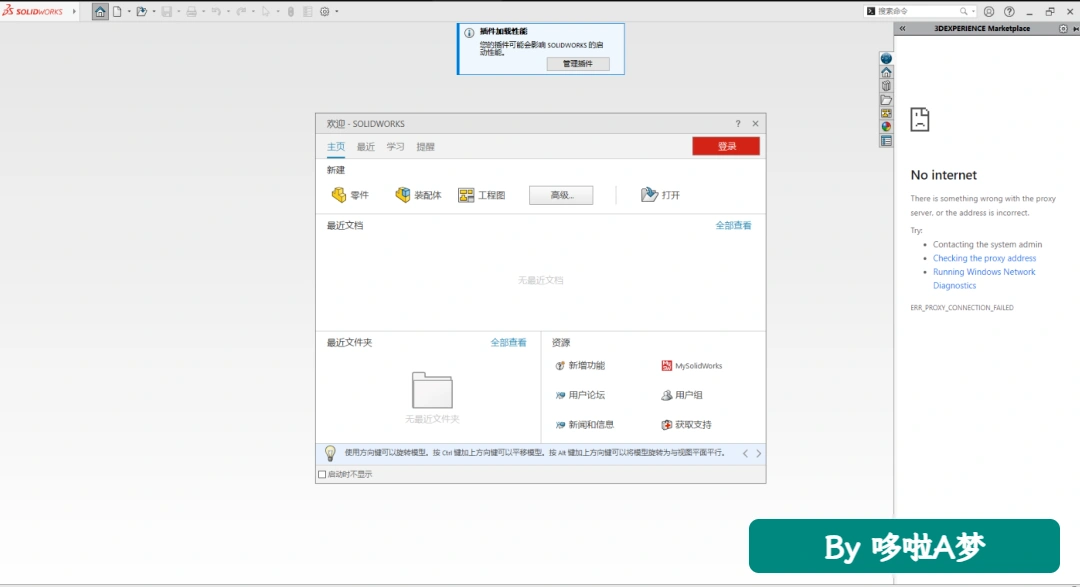Viewport: 1080px width, 587px height.
Task: Expand the Open file dropdown arrow
Action: (154, 12)
